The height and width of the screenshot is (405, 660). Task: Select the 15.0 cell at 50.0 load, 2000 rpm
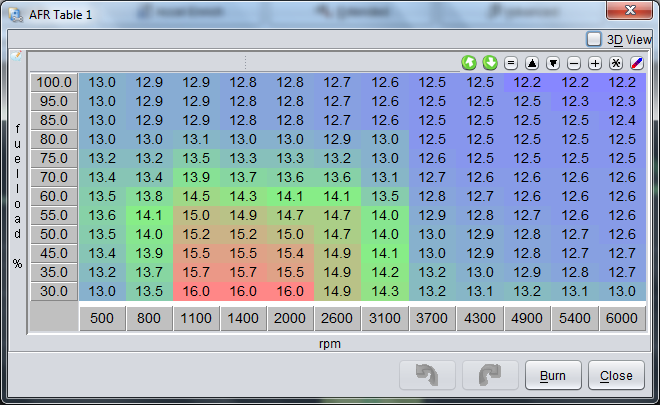[290, 234]
